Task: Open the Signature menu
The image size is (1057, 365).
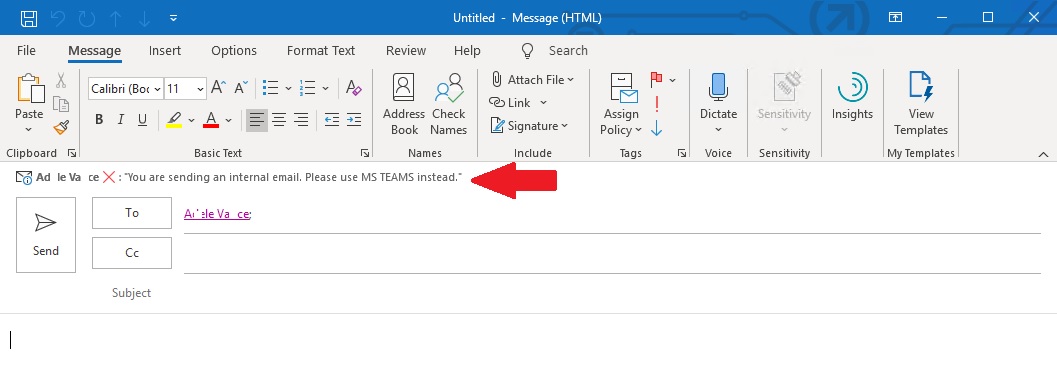Action: point(529,125)
